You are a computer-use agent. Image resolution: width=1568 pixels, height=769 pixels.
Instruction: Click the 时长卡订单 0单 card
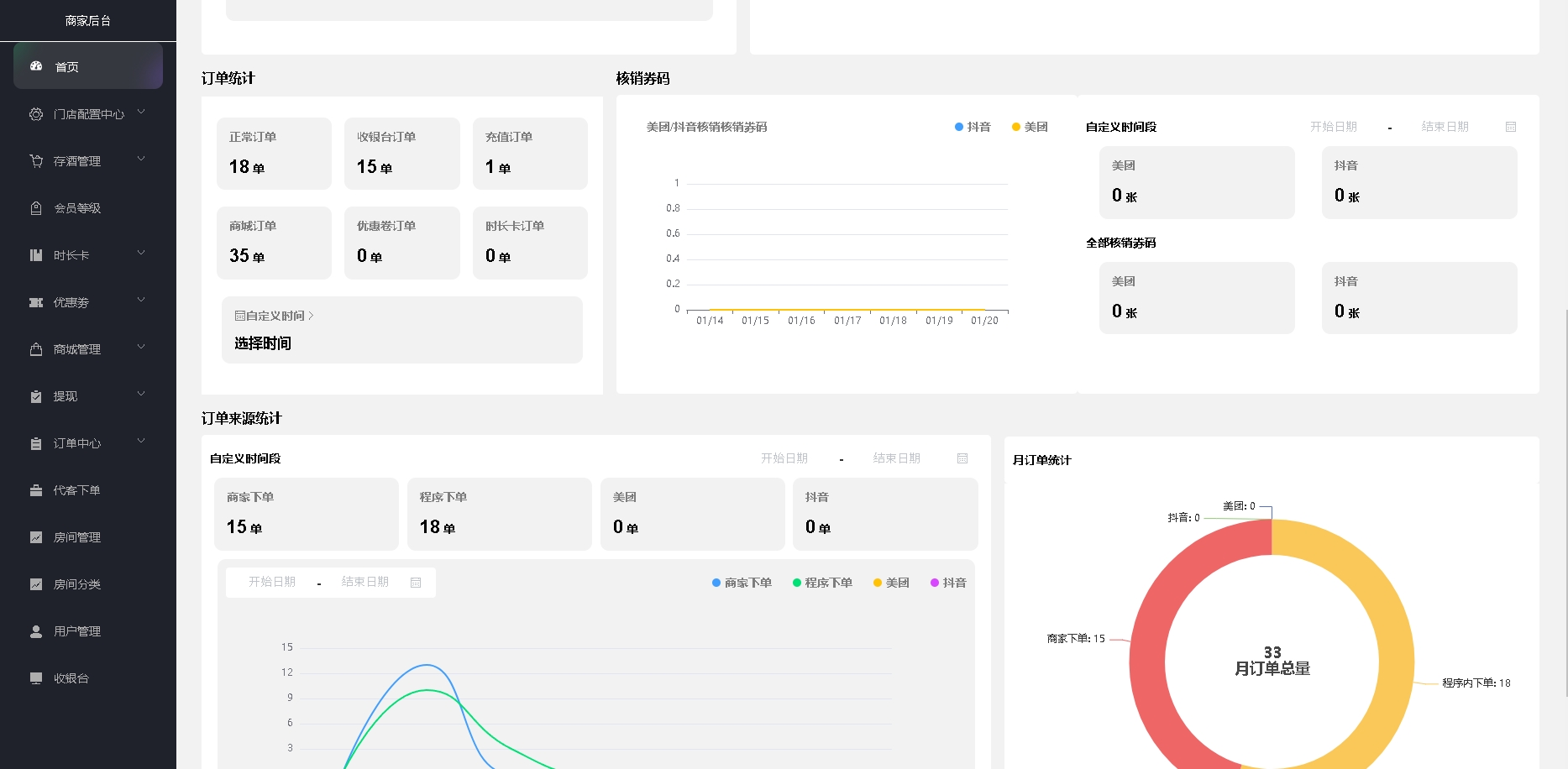(530, 243)
